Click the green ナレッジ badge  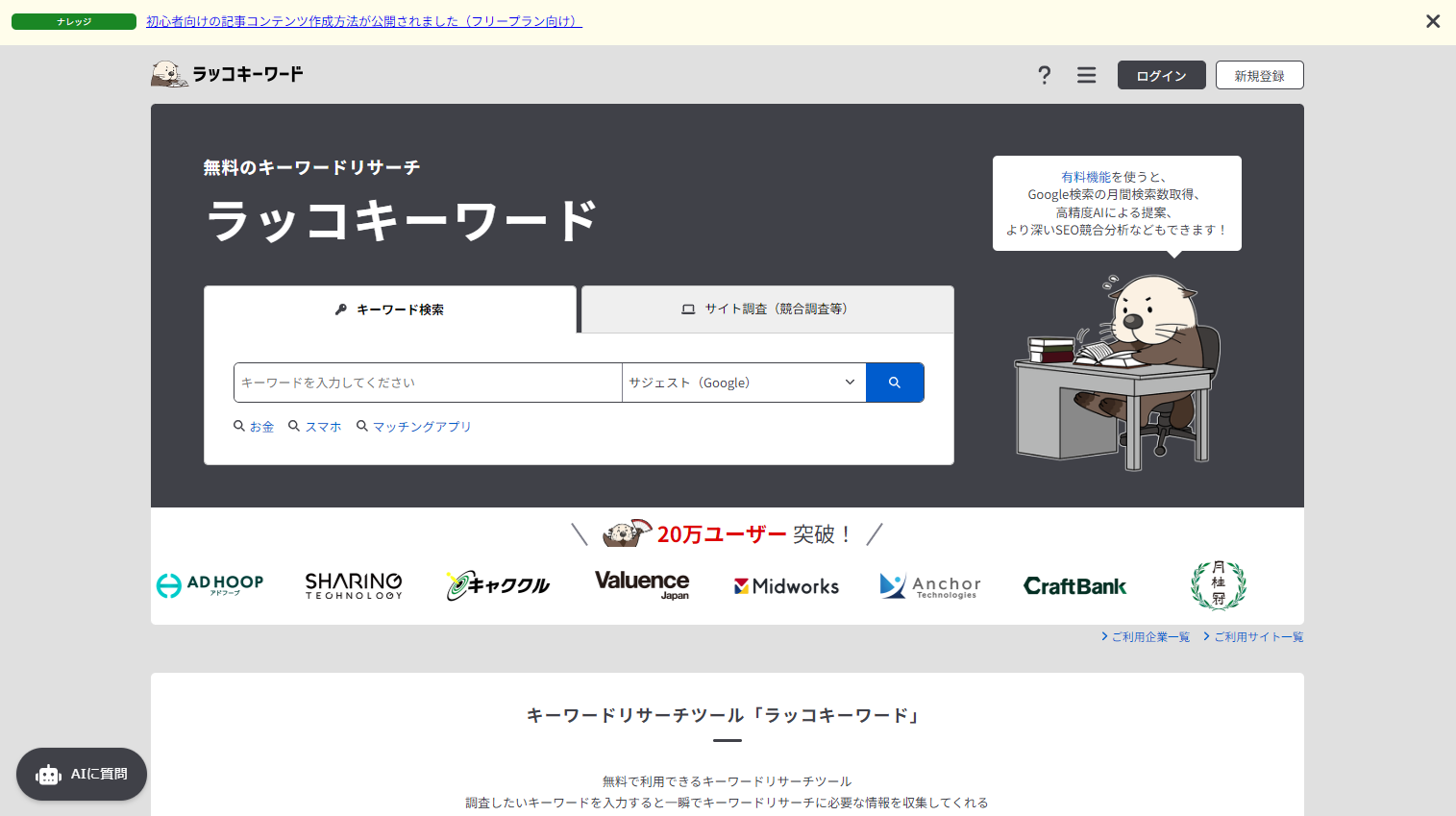(74, 21)
